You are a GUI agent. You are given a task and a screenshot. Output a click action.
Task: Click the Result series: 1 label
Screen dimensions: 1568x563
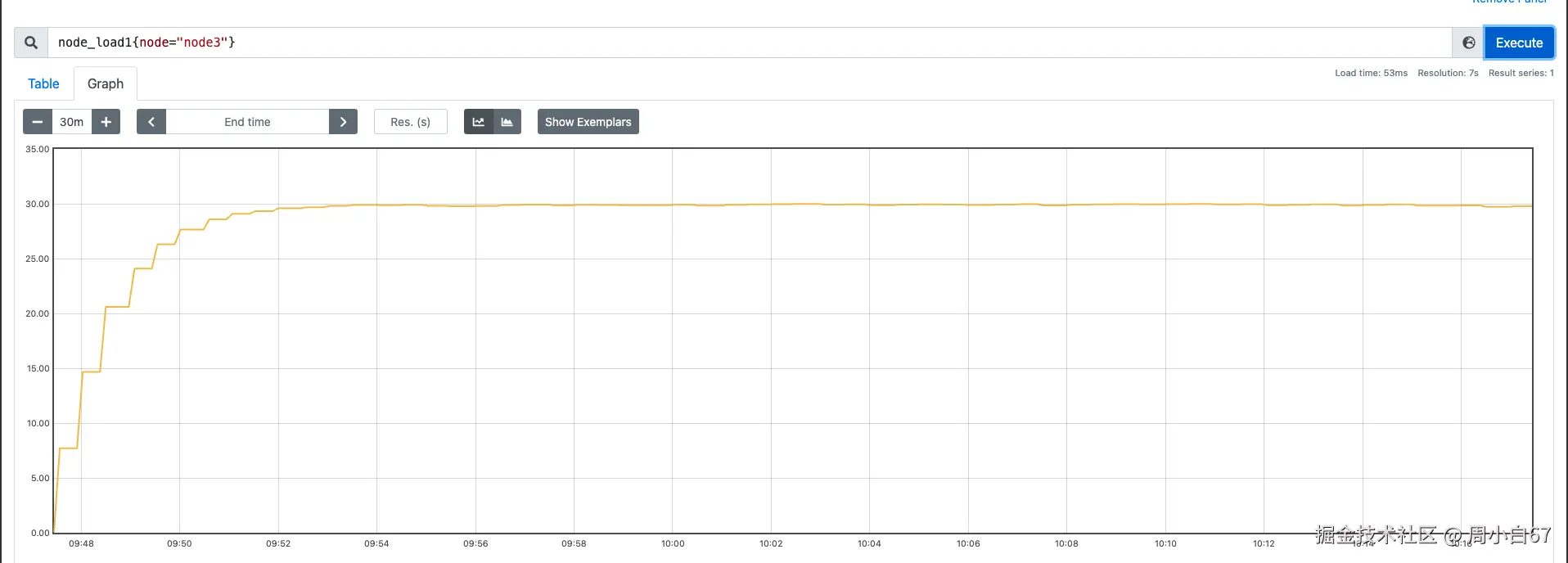[x=1521, y=73]
